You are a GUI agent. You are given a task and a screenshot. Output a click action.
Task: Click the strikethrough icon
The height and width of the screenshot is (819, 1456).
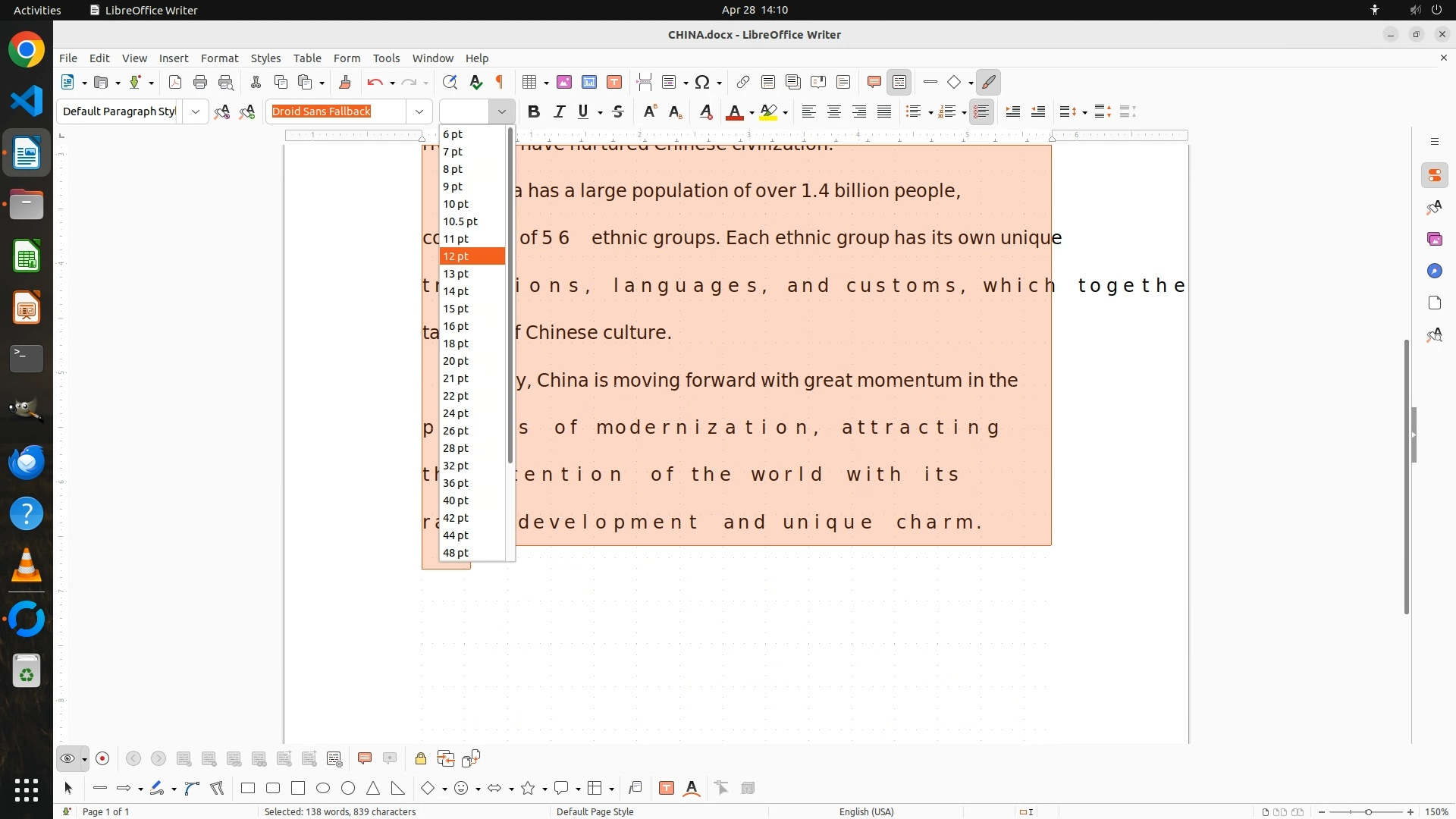click(618, 111)
